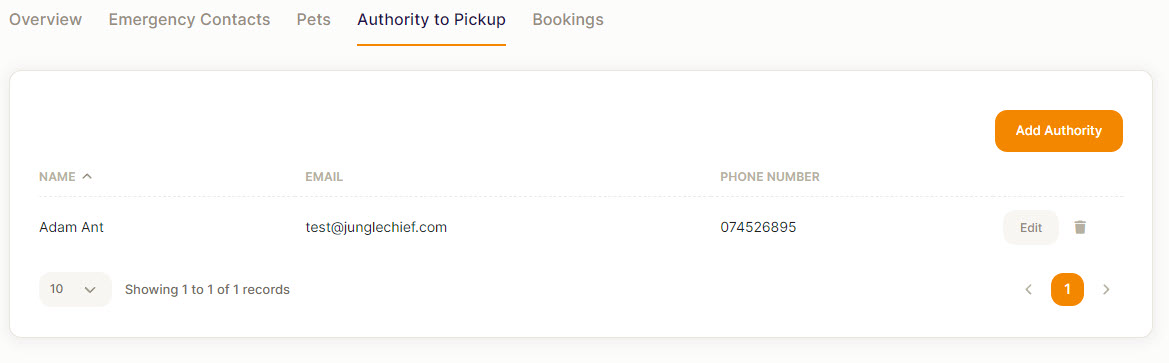Click the phone number 074526895

(x=758, y=227)
